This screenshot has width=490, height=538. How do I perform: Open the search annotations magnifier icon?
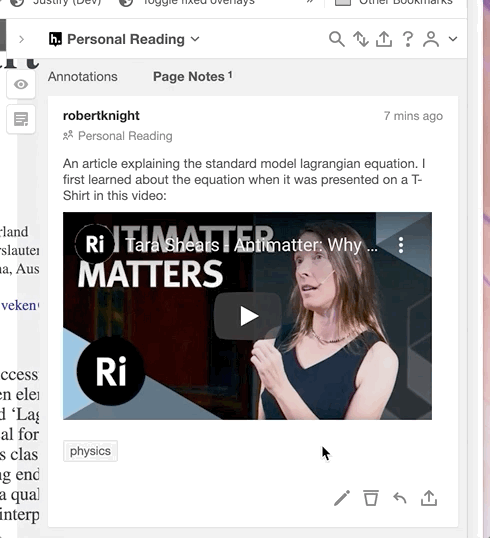tap(337, 39)
